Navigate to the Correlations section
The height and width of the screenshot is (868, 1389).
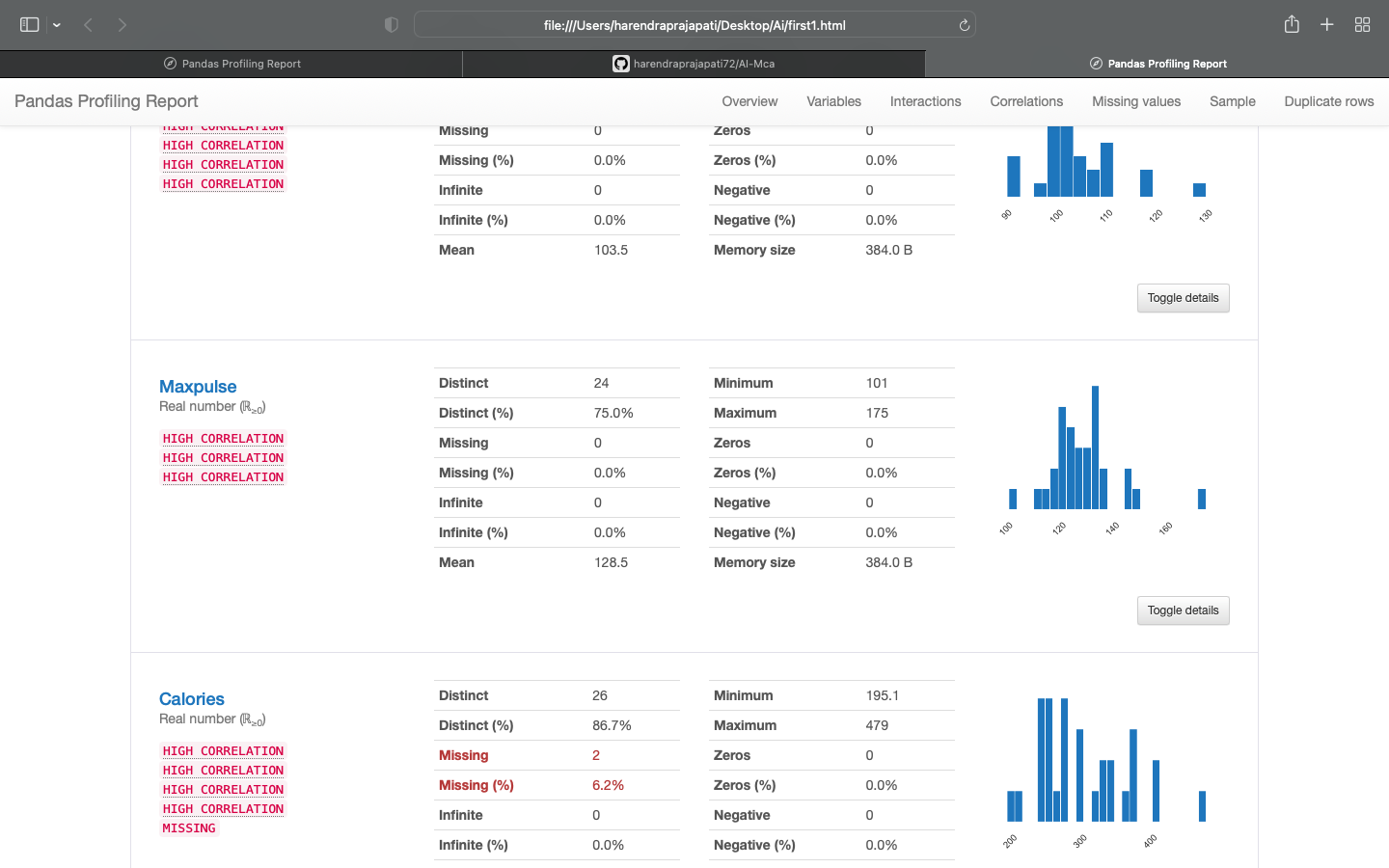click(x=1025, y=101)
